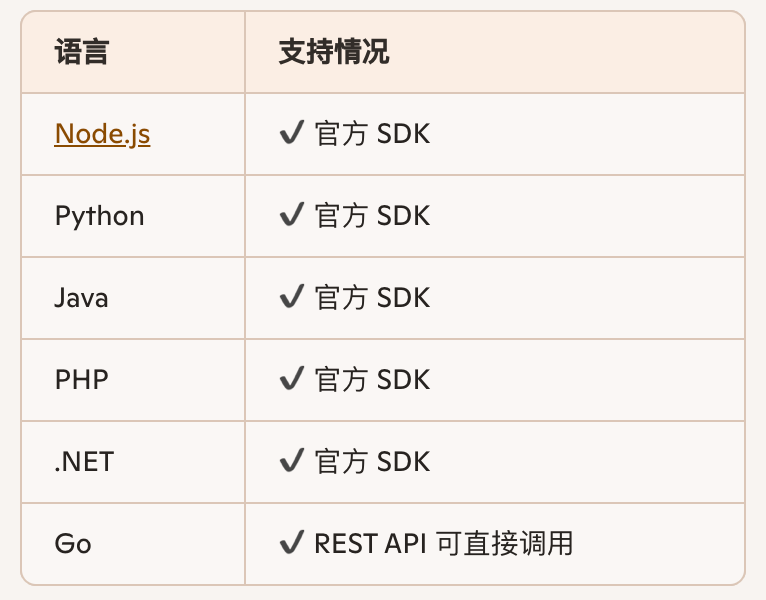Image resolution: width=766 pixels, height=600 pixels.
Task: Click 官方 SDK text in .NET row
Action: tap(372, 462)
